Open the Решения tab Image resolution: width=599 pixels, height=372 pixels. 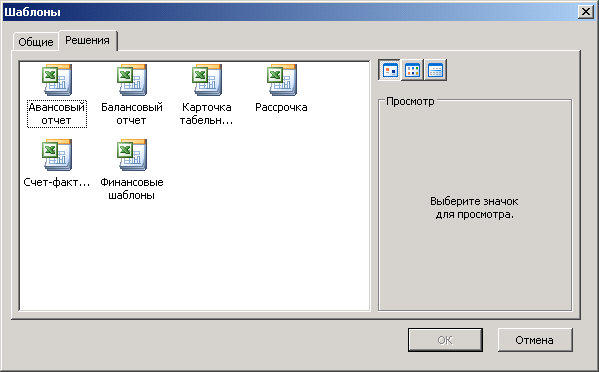click(87, 40)
